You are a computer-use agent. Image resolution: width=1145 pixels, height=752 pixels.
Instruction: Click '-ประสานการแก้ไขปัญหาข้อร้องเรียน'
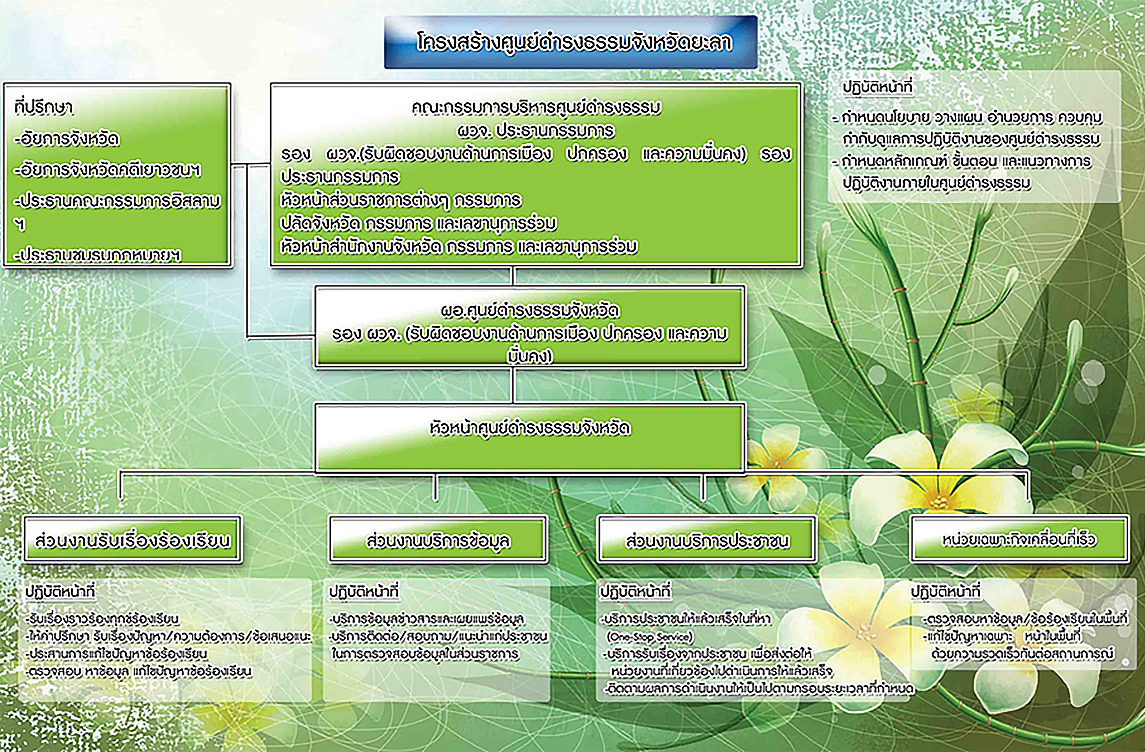(x=116, y=653)
